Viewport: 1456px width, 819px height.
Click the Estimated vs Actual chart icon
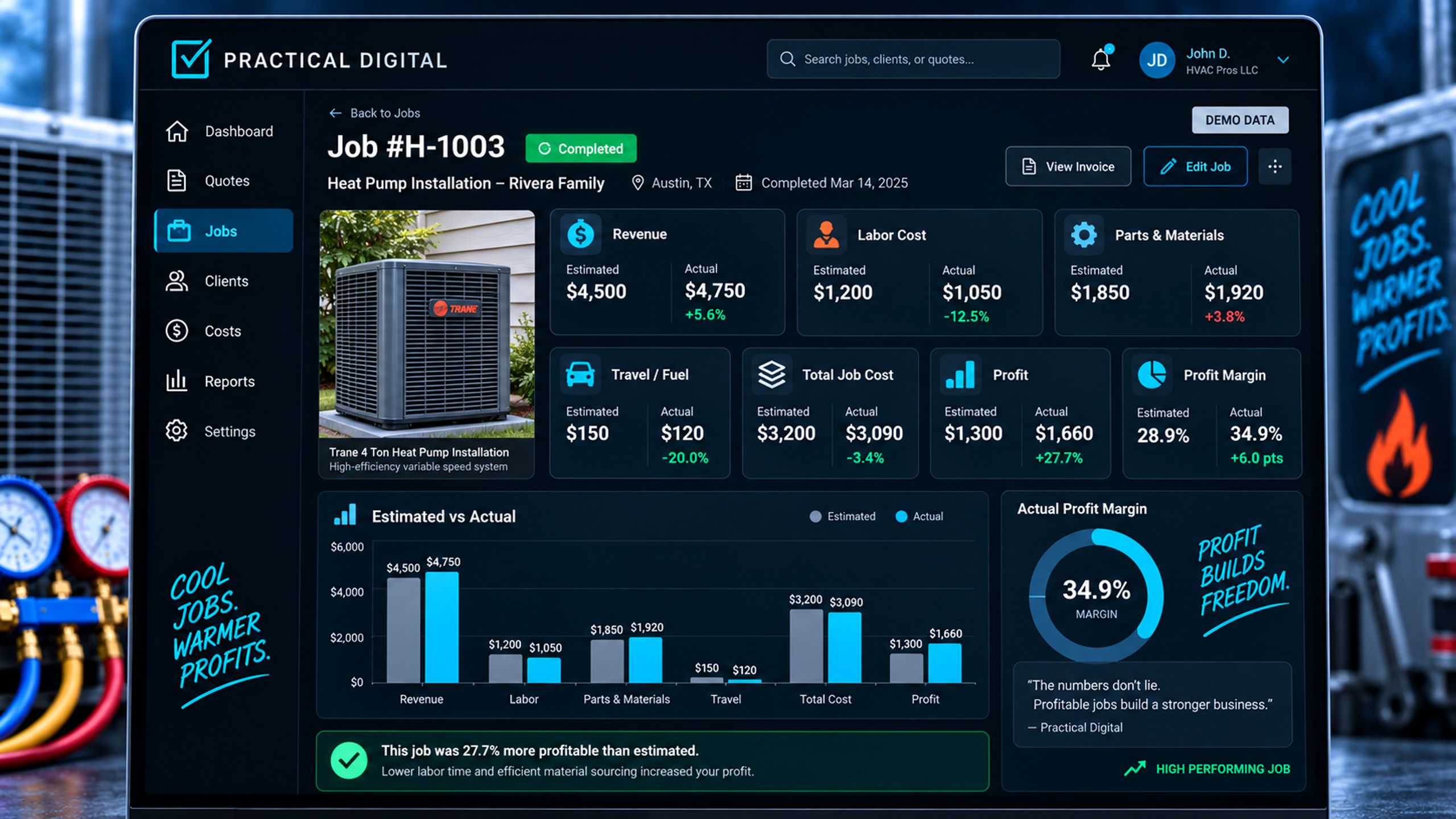pyautogui.click(x=345, y=515)
